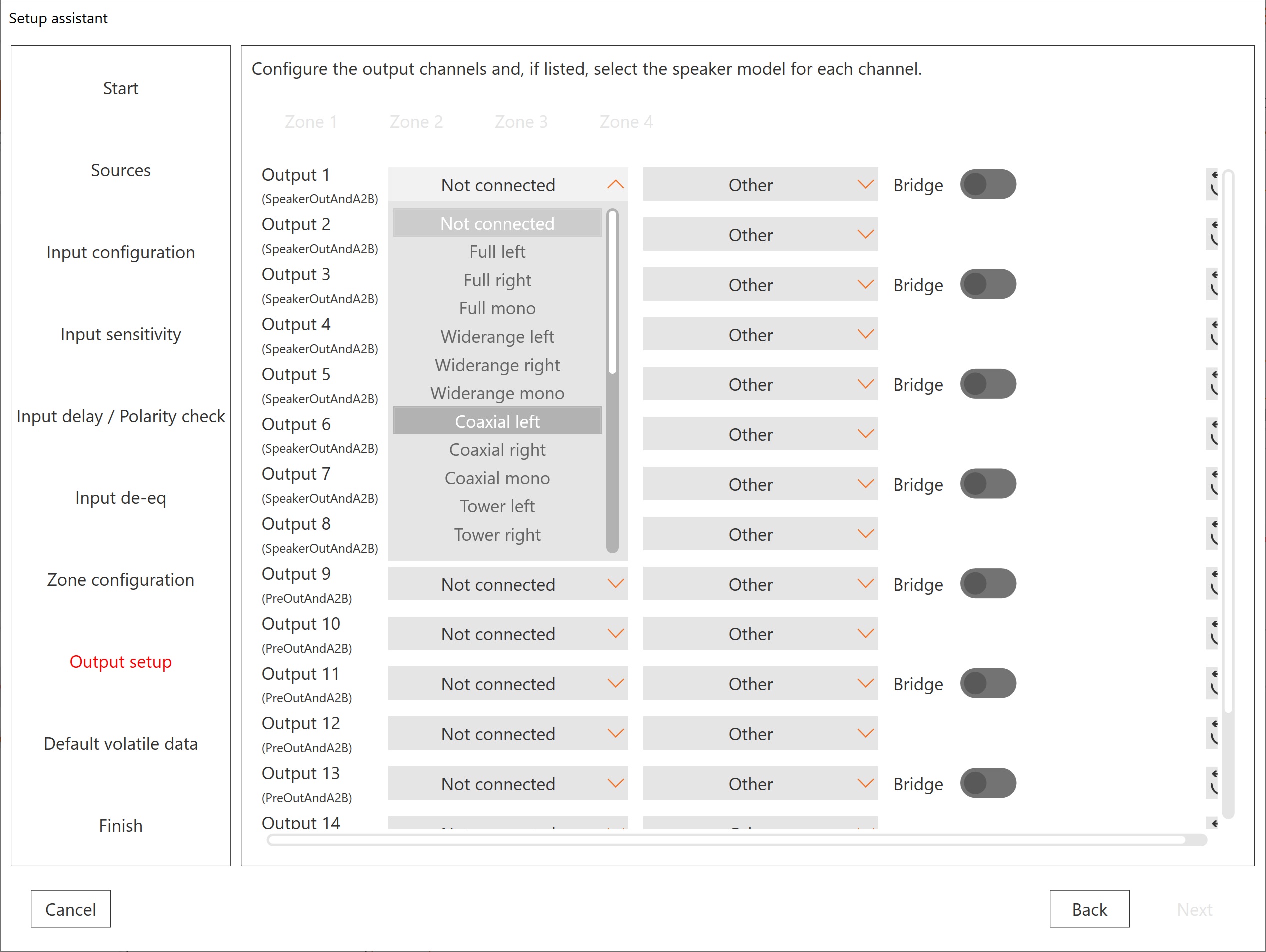Click the reset arrow icon in Output 1 row
This screenshot has width=1266, height=952.
point(1212,184)
